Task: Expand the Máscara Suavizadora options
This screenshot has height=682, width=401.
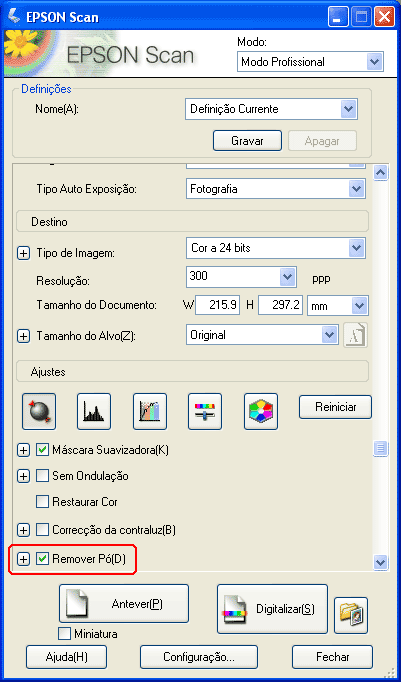Action: (23, 450)
